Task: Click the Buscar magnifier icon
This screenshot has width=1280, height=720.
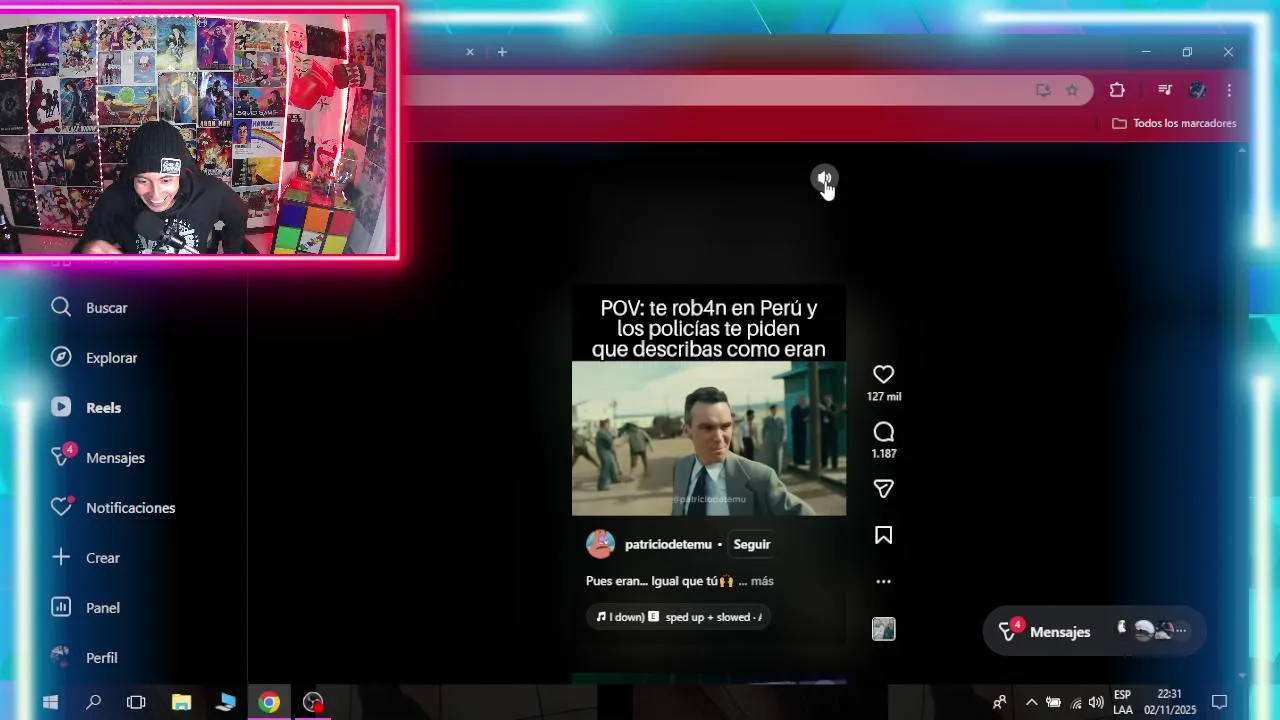Action: pos(61,307)
